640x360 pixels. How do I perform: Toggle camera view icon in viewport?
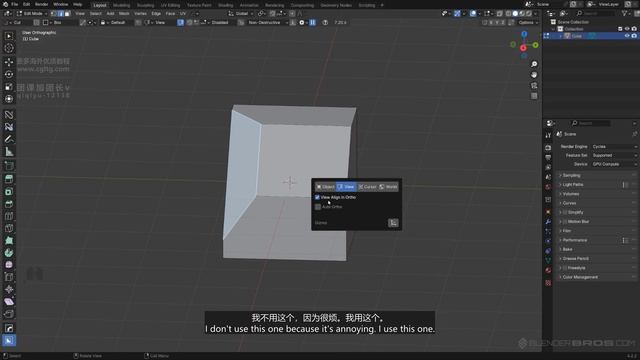[534, 86]
